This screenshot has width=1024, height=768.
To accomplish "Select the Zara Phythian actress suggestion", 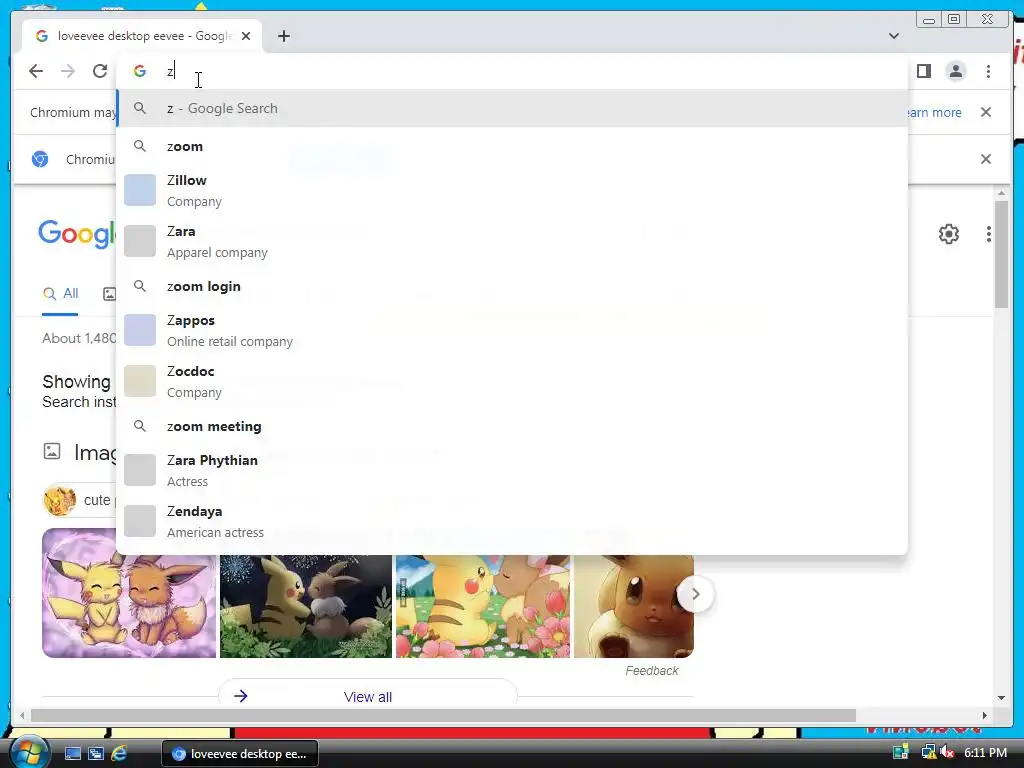I will [513, 470].
